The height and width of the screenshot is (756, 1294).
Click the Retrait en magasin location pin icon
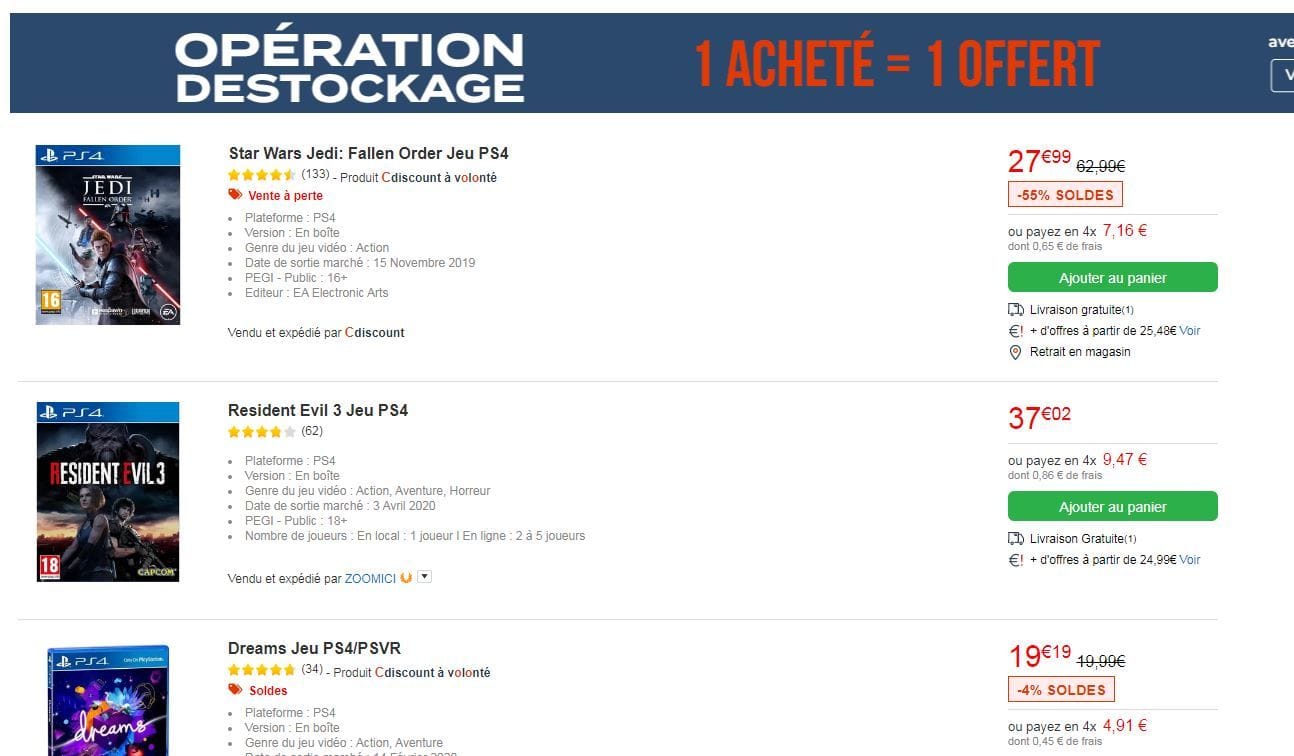pos(1016,352)
